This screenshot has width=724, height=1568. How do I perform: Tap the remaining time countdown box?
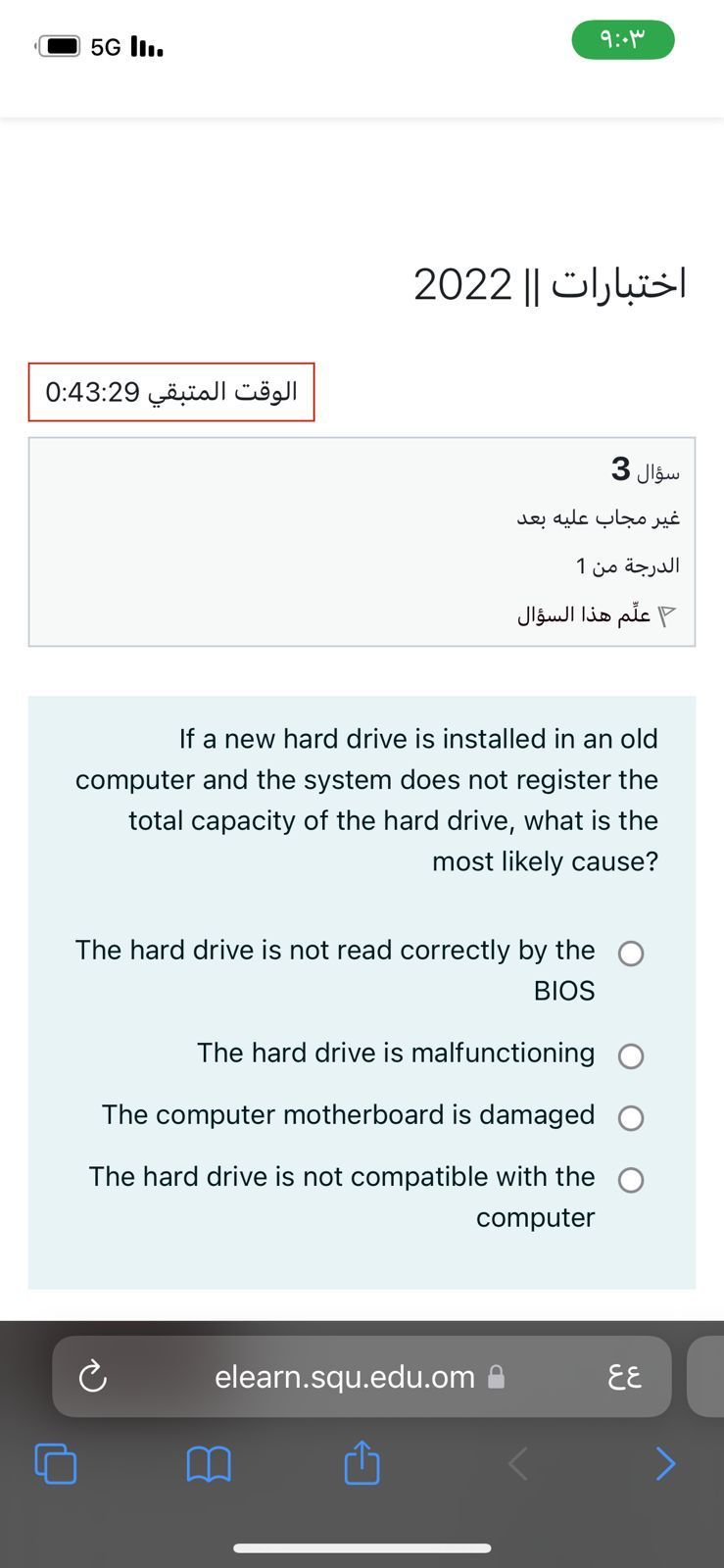171,392
